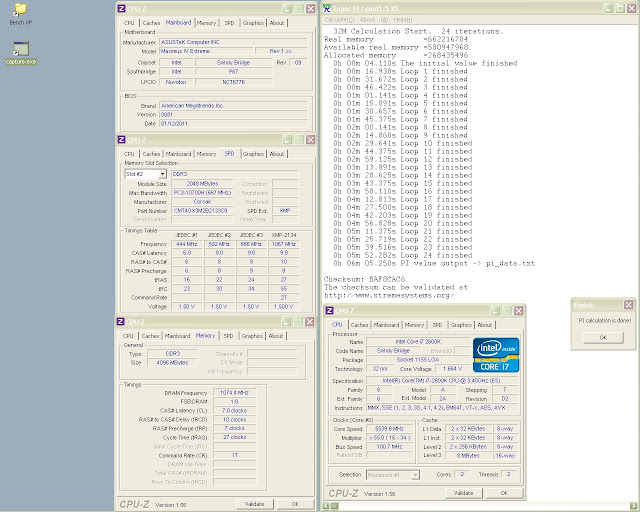Click the Intel Core i7 logo badge
Screen dimensions: 640x512
tap(496, 355)
